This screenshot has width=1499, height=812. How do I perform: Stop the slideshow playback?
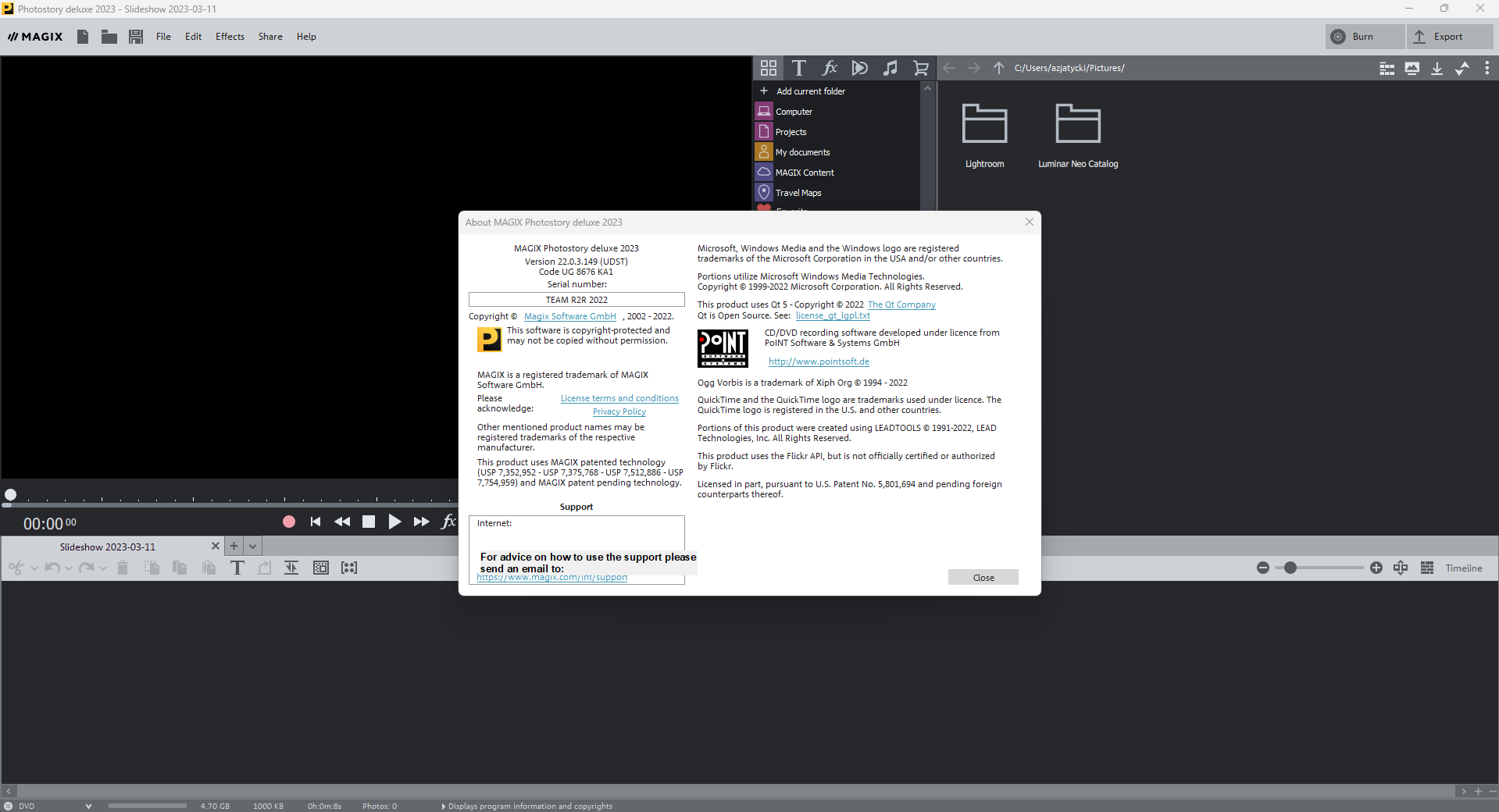point(369,522)
